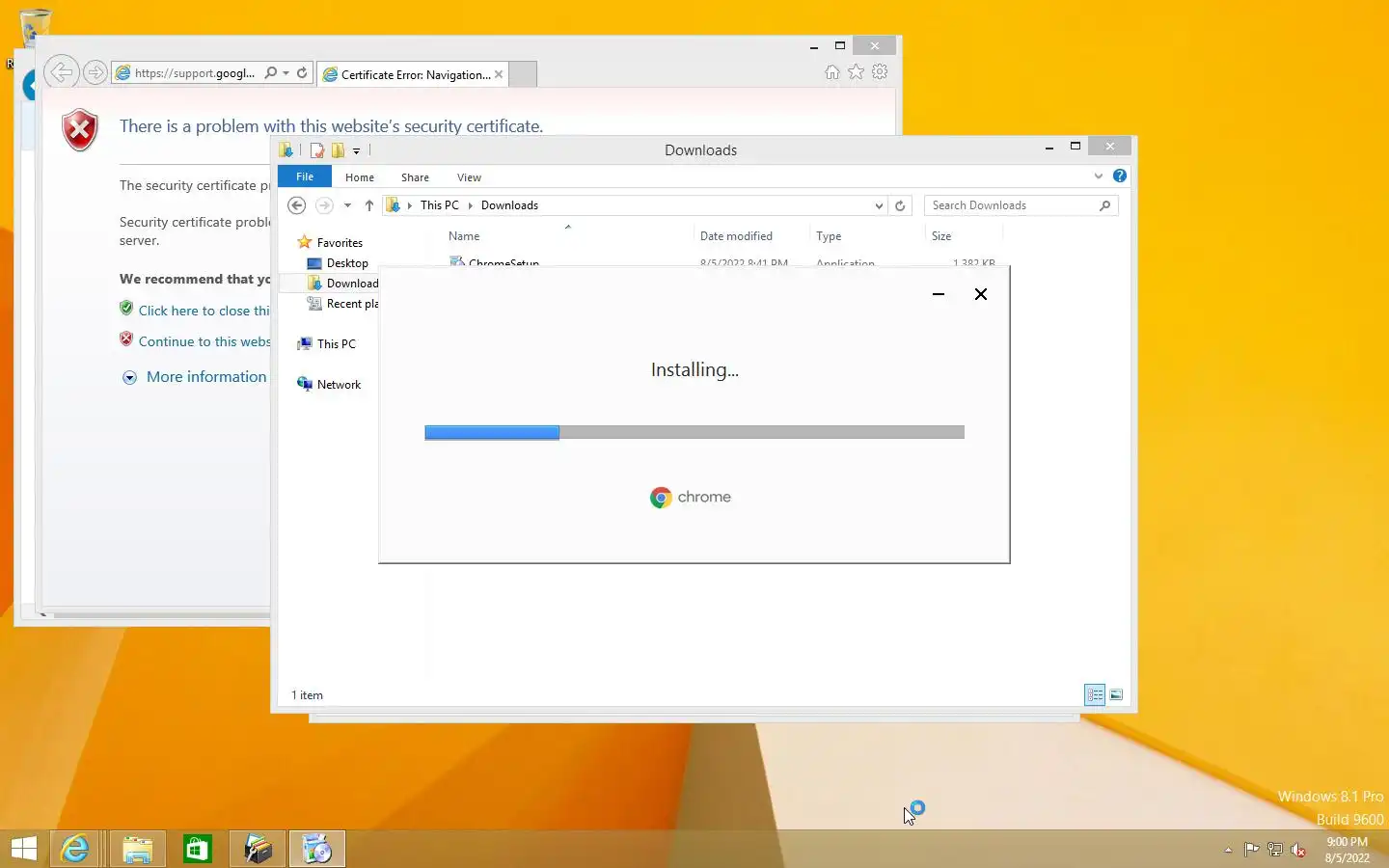1389x868 pixels.
Task: Click the muted volume tray icon
Action: tap(1298, 850)
